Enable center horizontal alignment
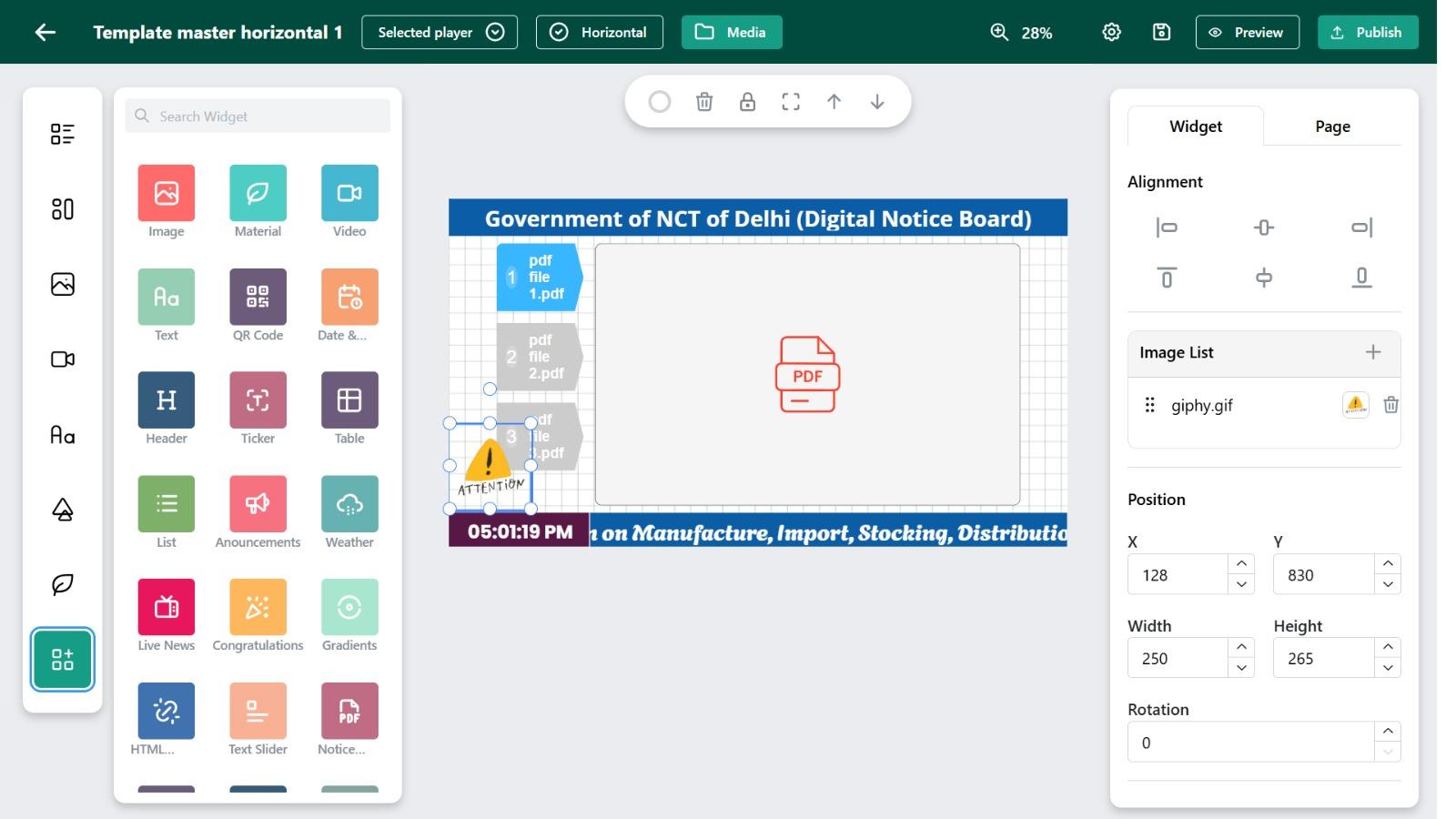The height and width of the screenshot is (819, 1456). pos(1263,227)
